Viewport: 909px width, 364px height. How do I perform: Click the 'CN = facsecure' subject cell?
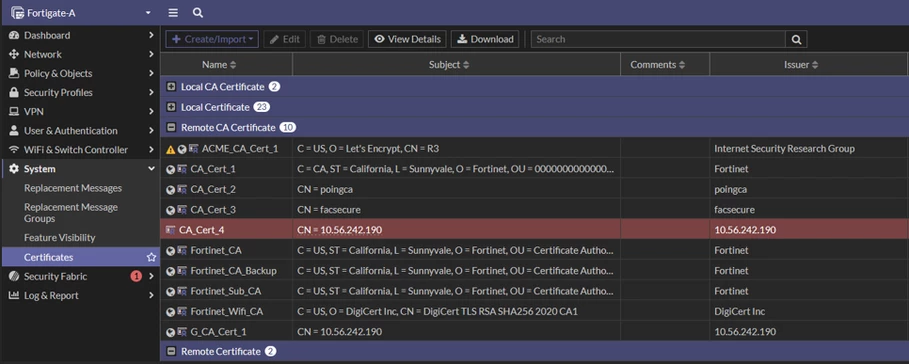[x=456, y=210]
